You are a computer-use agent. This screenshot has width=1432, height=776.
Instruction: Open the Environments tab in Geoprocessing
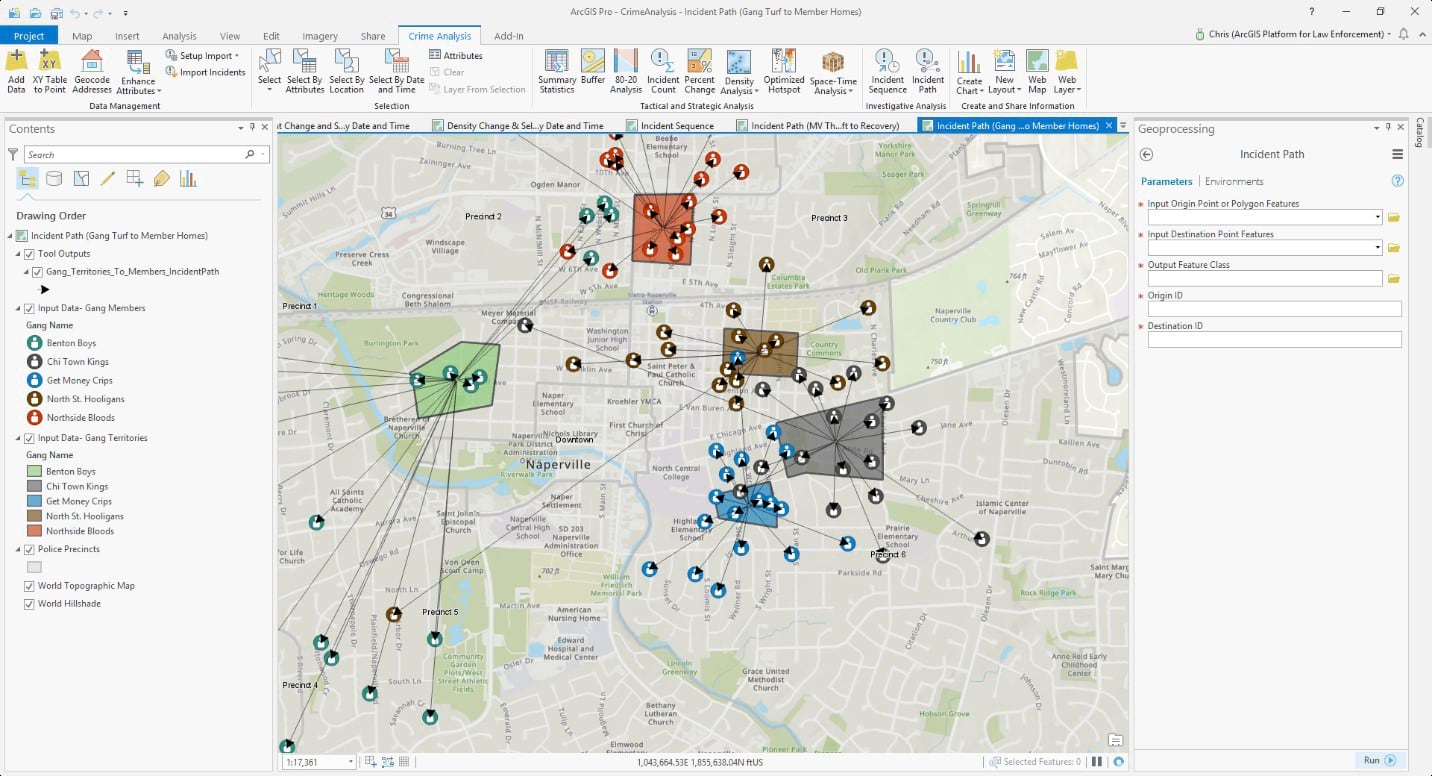coord(1234,182)
